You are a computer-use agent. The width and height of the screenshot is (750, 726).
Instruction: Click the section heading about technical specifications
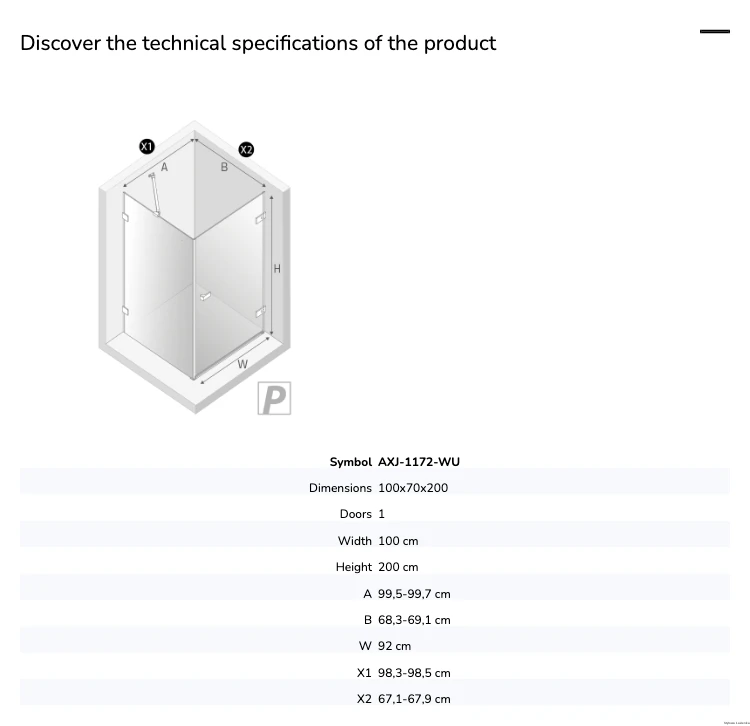pyautogui.click(x=258, y=43)
